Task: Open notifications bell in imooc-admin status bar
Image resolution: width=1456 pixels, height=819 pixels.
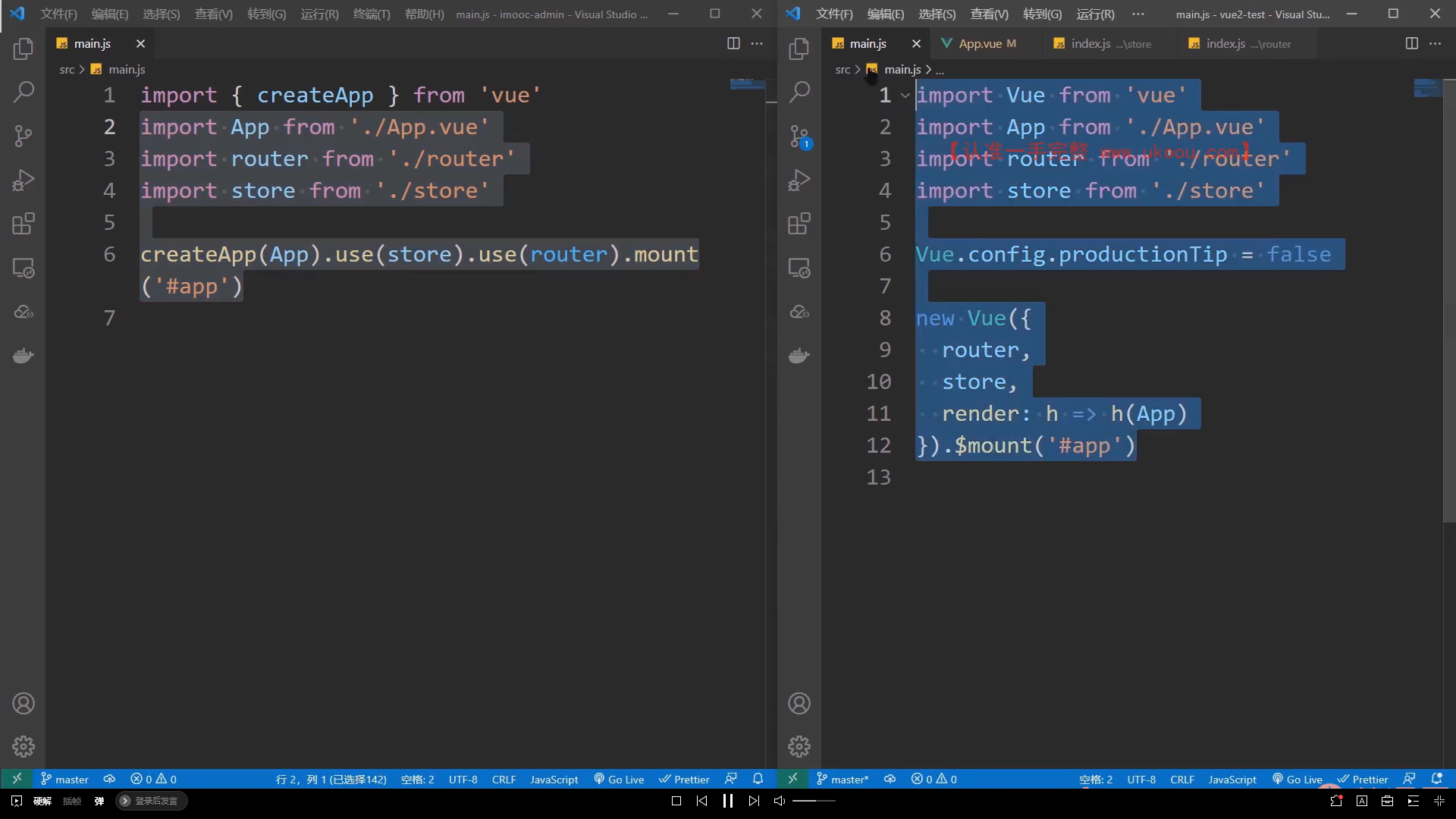Action: (758, 779)
